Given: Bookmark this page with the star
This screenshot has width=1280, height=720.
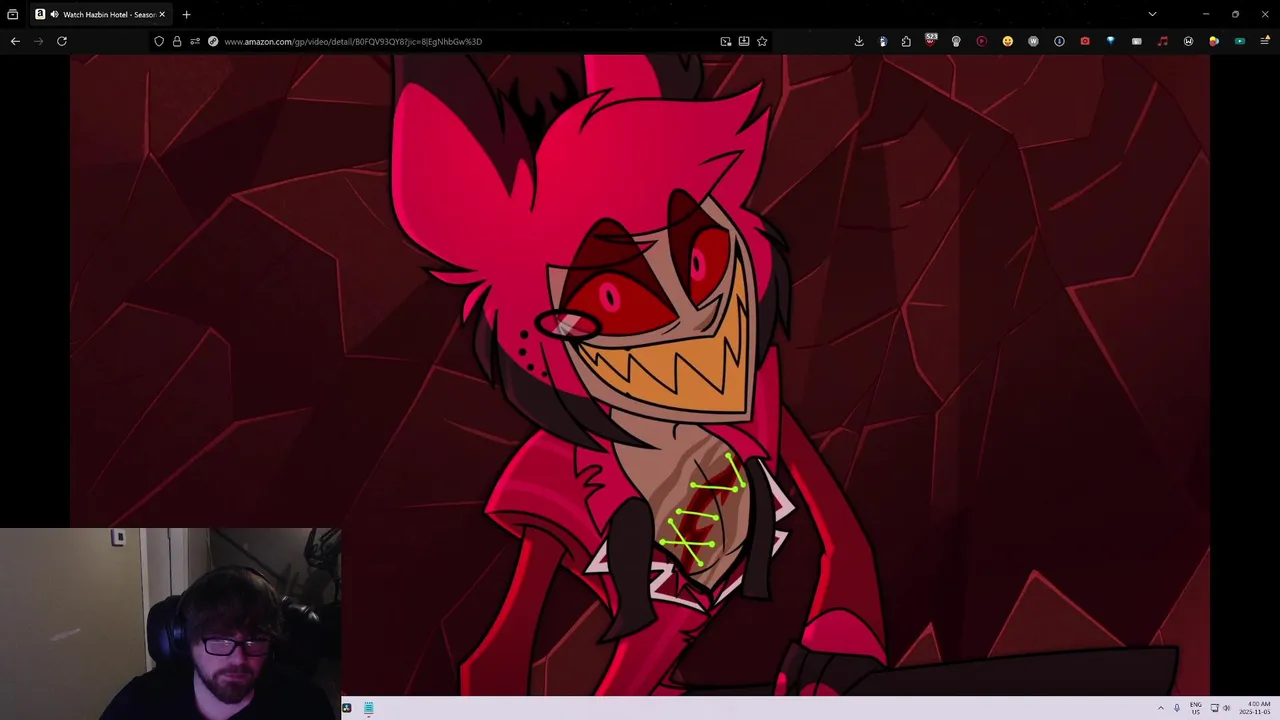Looking at the screenshot, I should tap(762, 41).
